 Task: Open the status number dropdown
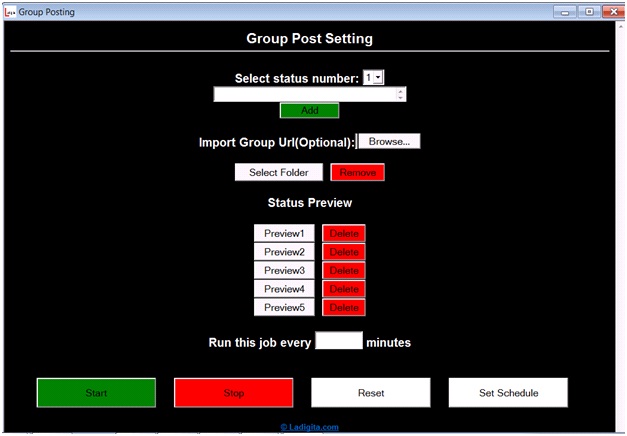[x=373, y=77]
